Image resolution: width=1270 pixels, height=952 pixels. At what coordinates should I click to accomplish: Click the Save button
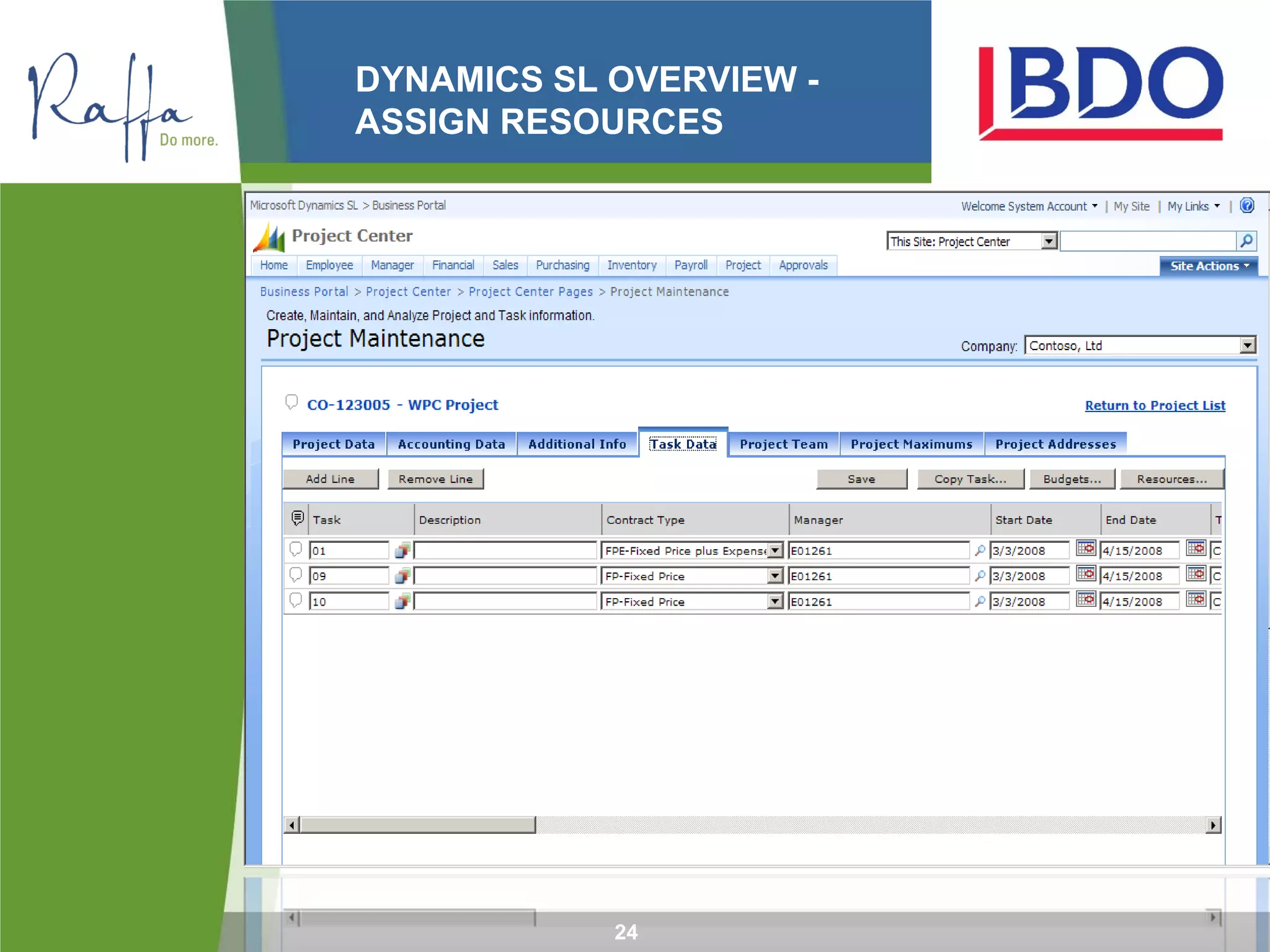point(862,479)
